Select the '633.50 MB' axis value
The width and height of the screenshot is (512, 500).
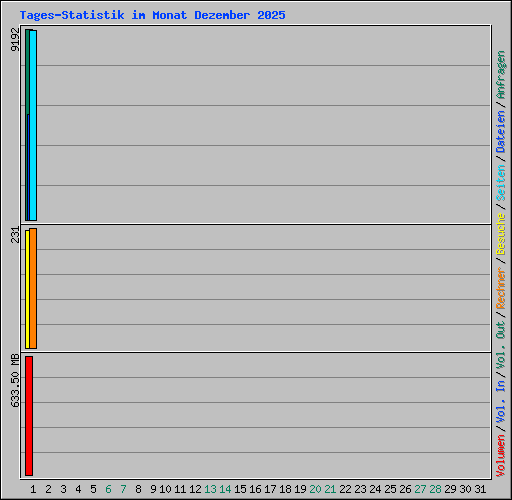pyautogui.click(x=15, y=380)
